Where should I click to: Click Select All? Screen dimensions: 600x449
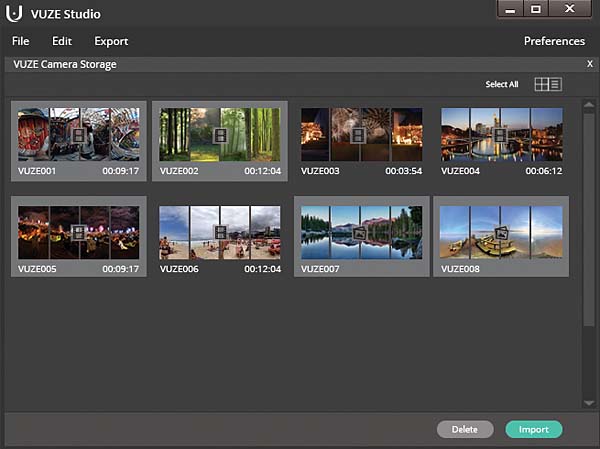click(x=502, y=84)
